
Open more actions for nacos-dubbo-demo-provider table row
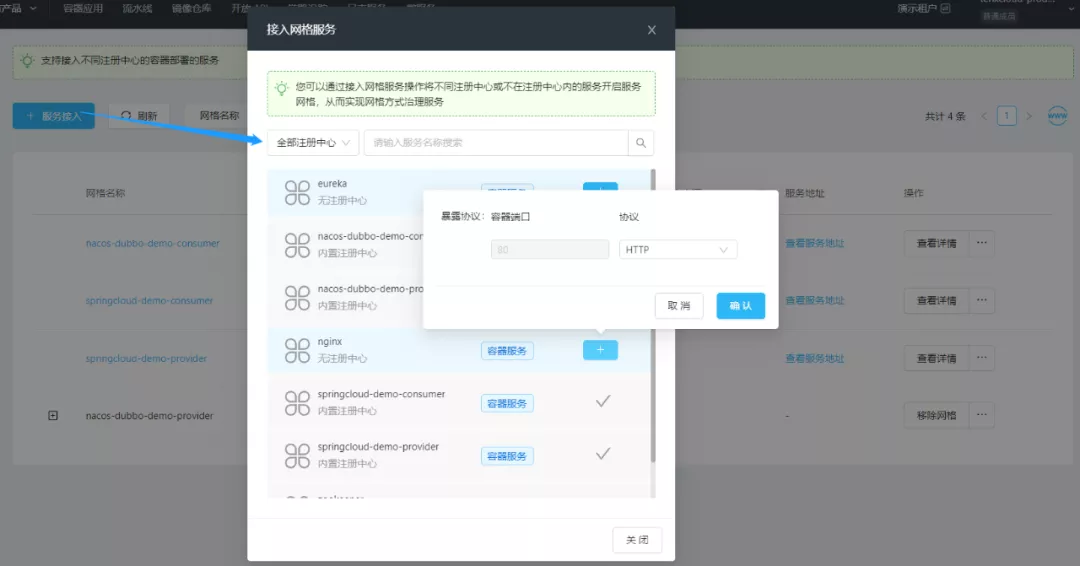click(982, 415)
